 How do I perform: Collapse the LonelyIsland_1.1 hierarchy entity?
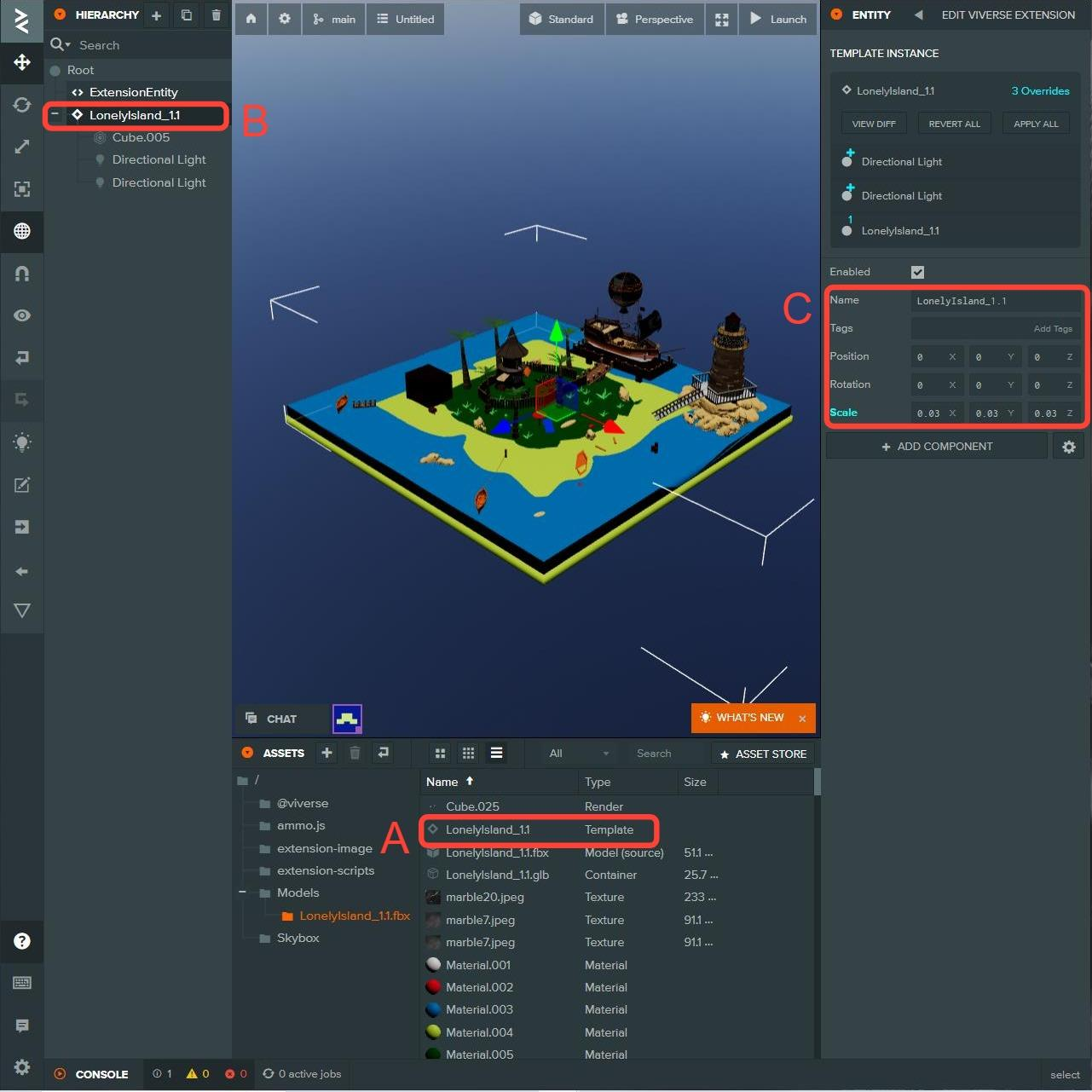tap(55, 114)
